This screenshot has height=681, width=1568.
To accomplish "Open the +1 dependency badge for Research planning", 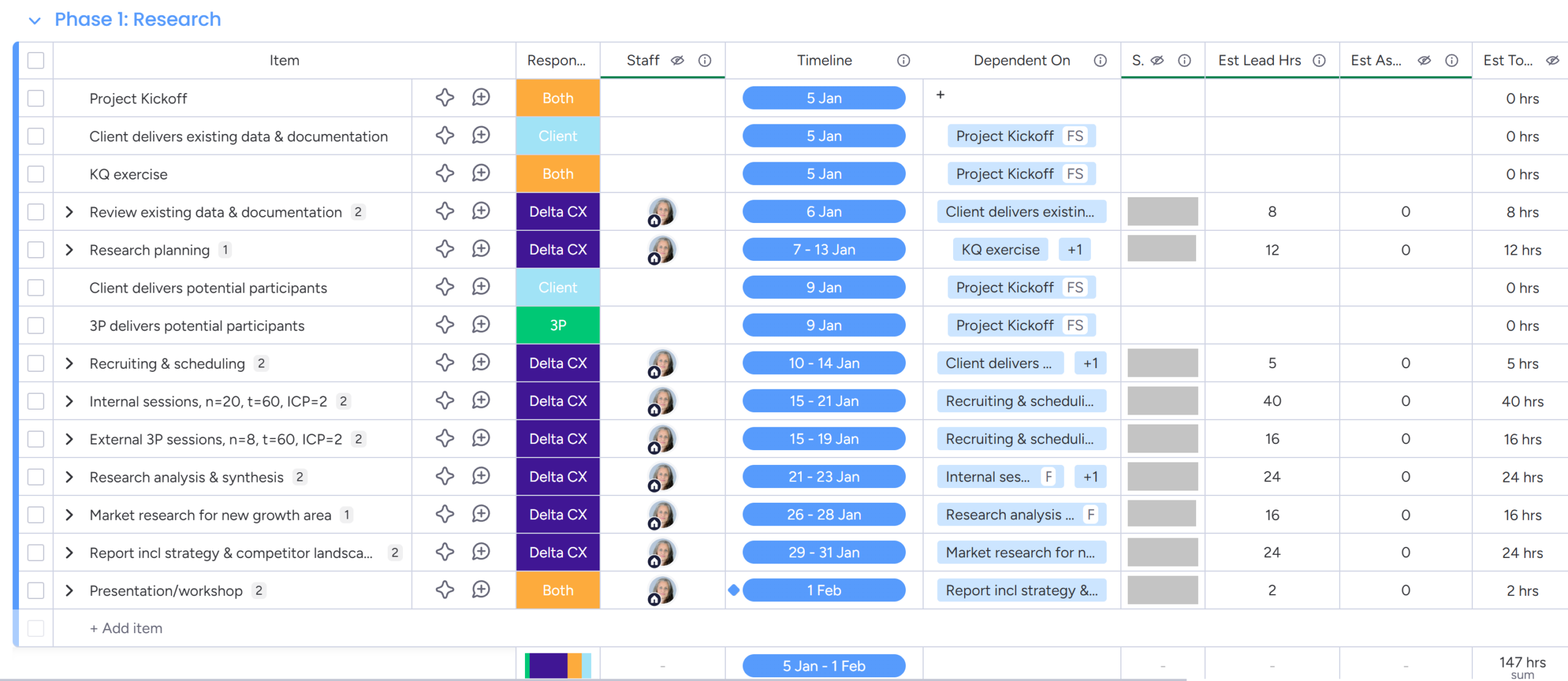I will [1074, 250].
